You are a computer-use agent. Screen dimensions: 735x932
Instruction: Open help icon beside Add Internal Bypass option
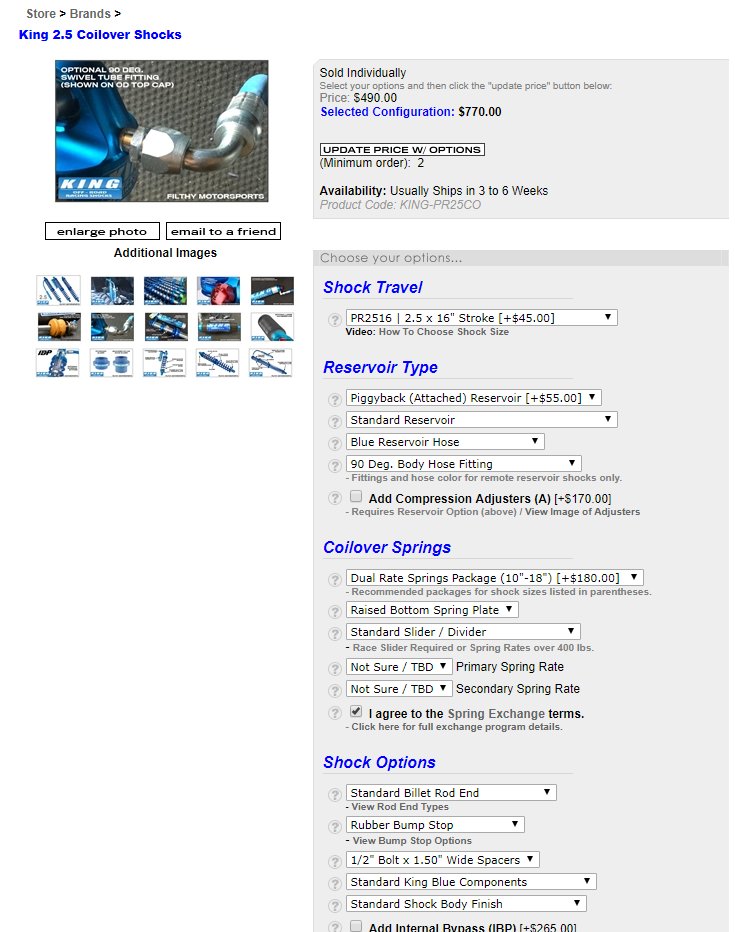335,927
